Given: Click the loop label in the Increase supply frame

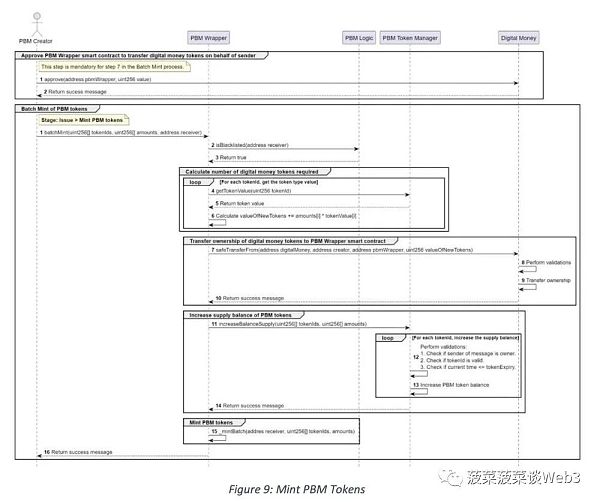Looking at the screenshot, I should point(386,337).
